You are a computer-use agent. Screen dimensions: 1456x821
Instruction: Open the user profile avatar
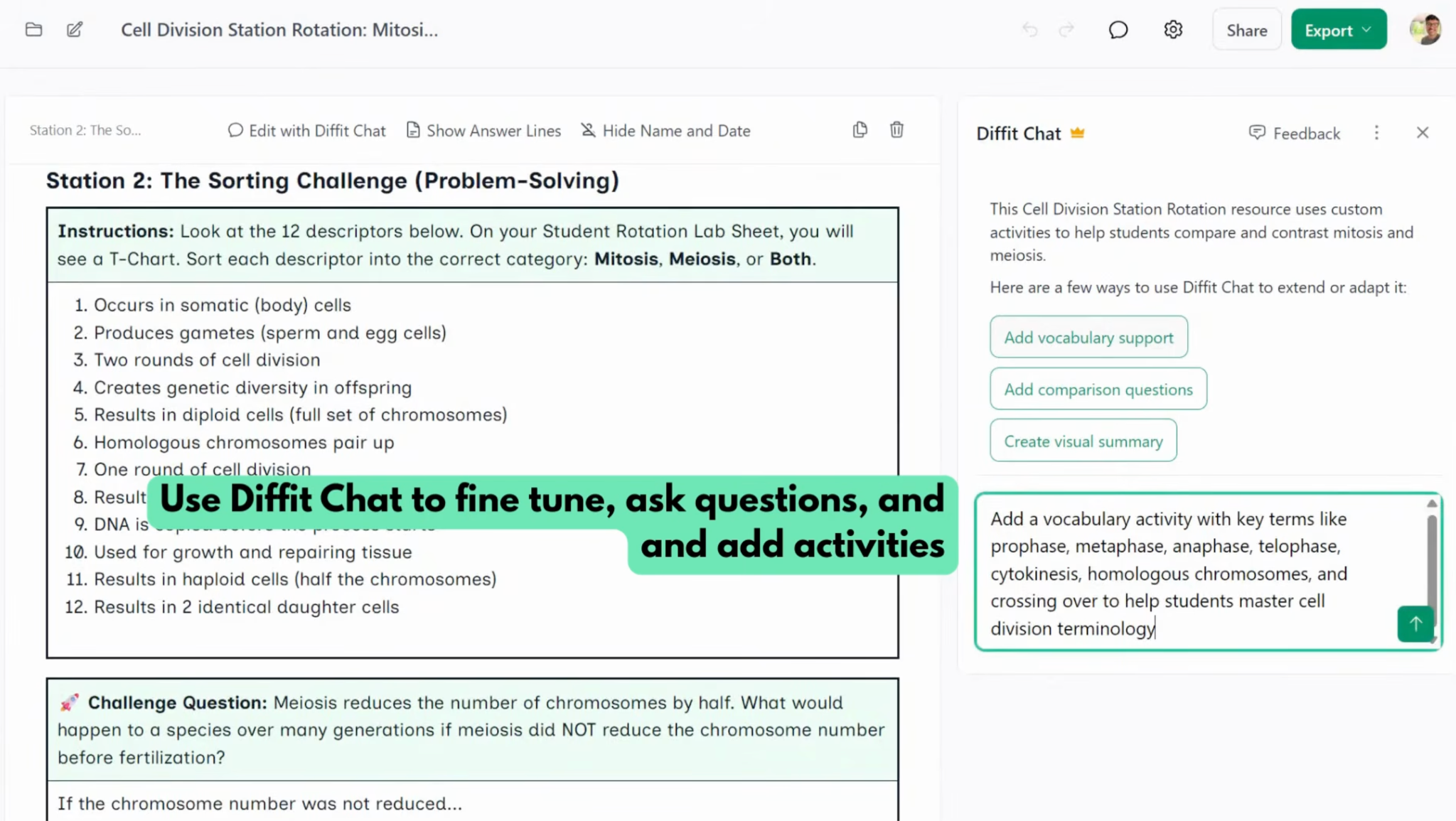1425,30
